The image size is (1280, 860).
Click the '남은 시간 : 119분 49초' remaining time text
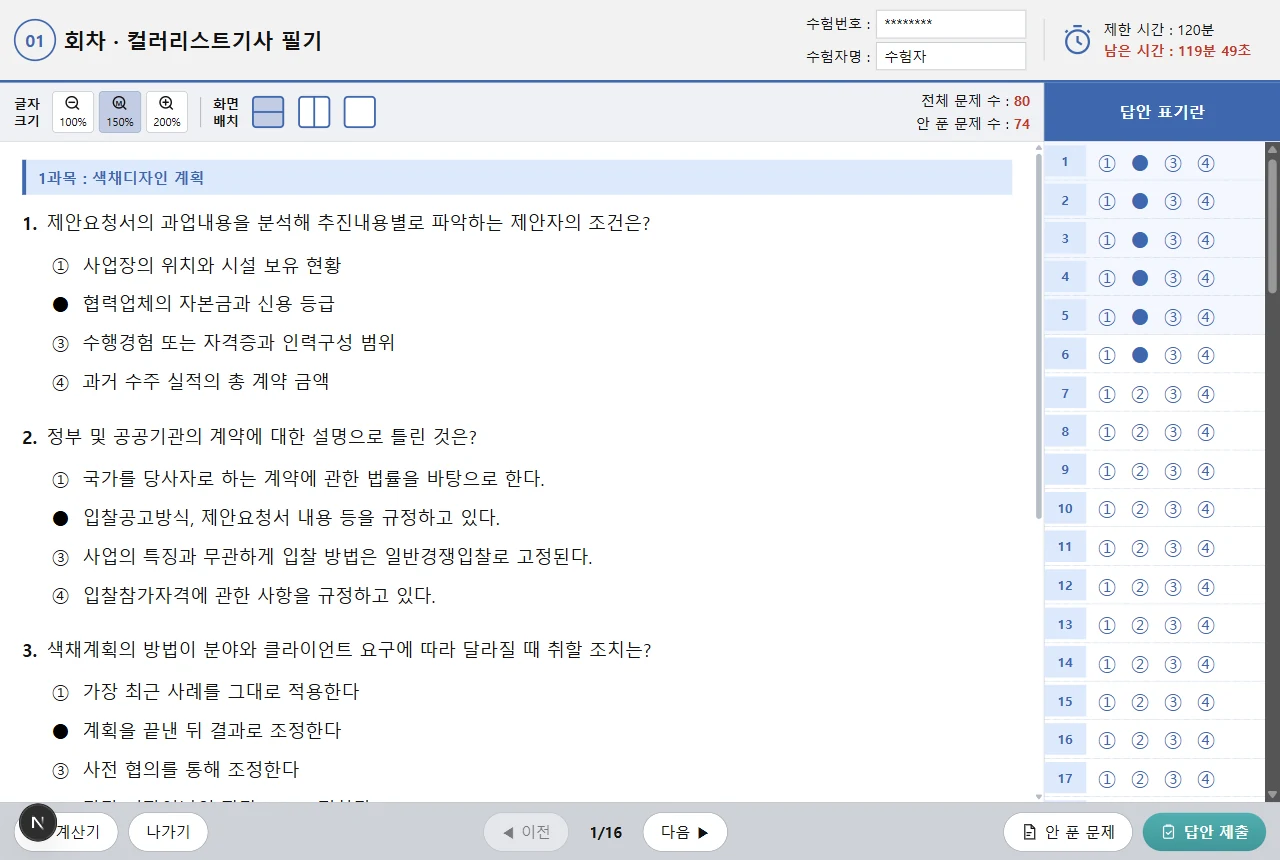click(x=1177, y=50)
